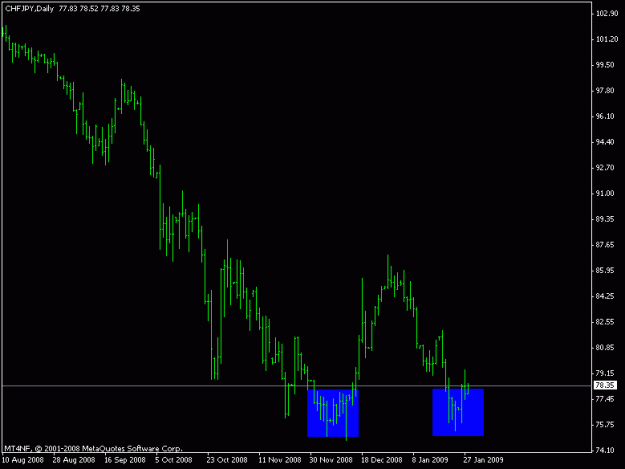Viewport: 625px width, 469px height.
Task: Click the 101.20 price axis label
Action: pos(607,39)
